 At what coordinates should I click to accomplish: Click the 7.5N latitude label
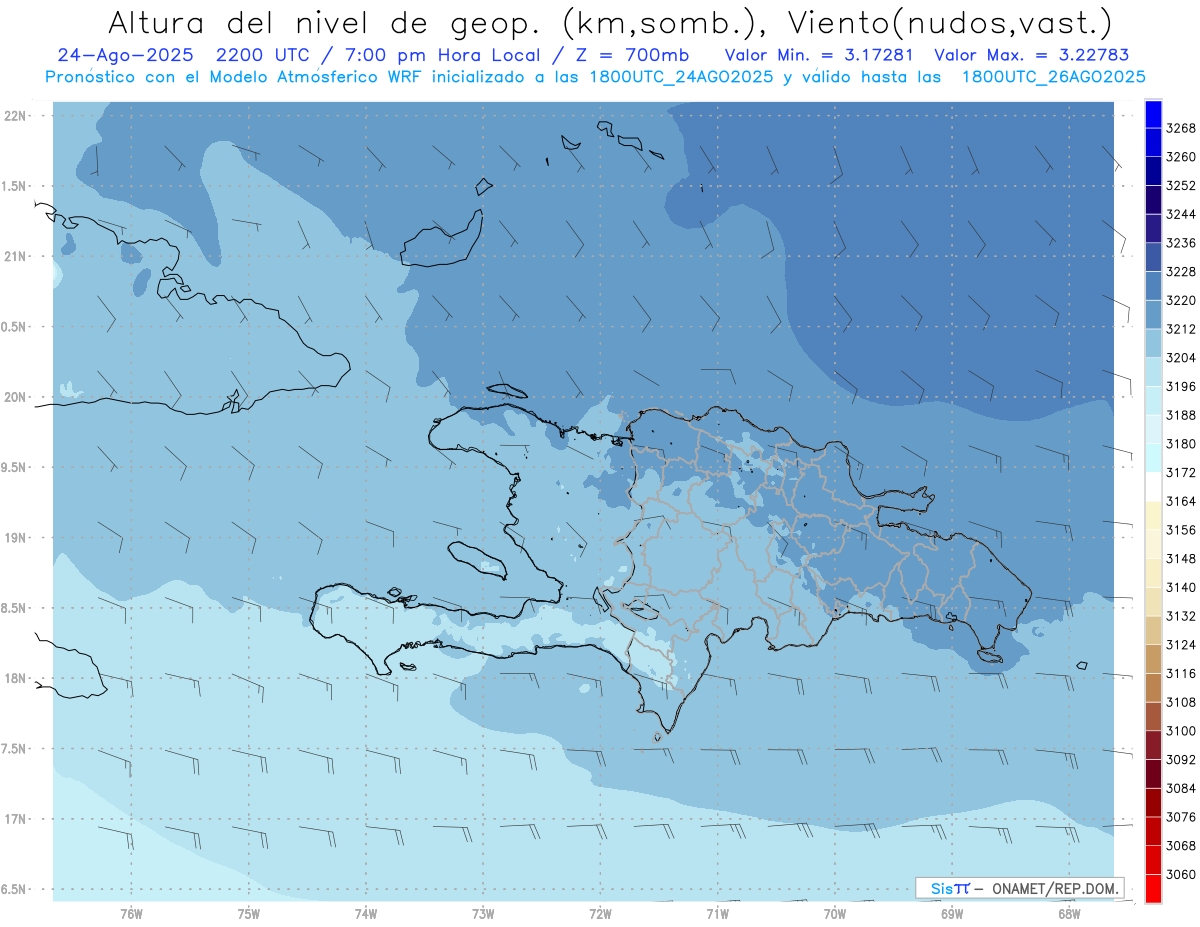click(x=14, y=749)
